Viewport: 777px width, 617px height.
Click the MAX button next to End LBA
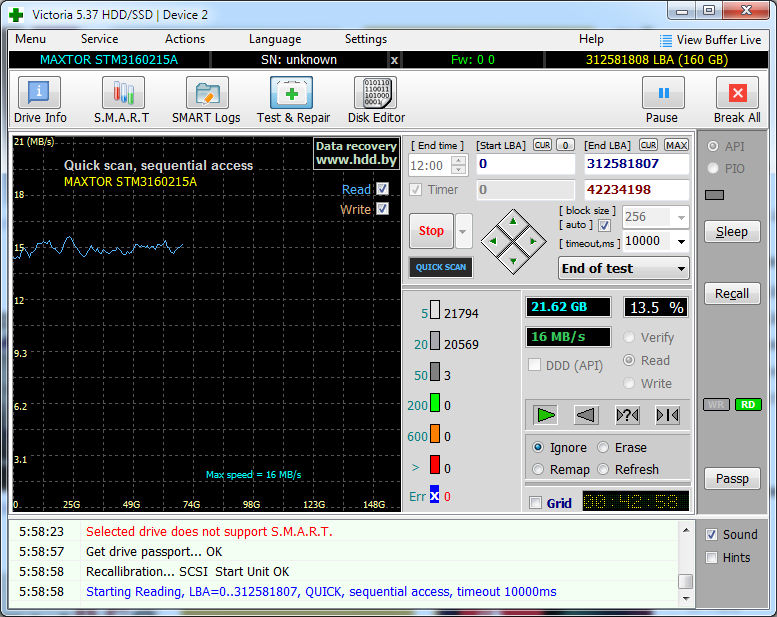[x=676, y=145]
